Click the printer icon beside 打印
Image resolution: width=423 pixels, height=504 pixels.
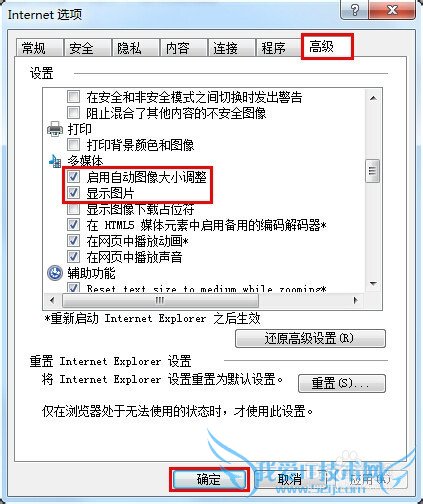(x=55, y=129)
